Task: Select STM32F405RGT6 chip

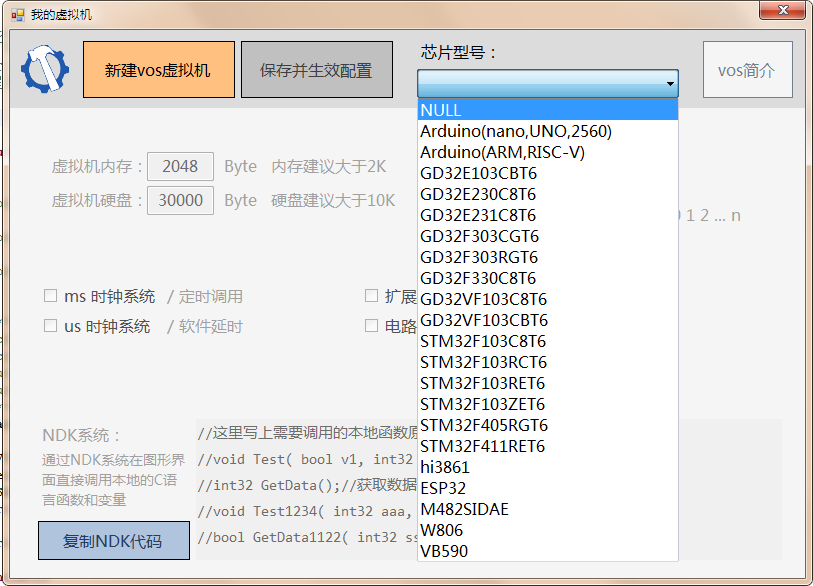Action: pyautogui.click(x=548, y=425)
